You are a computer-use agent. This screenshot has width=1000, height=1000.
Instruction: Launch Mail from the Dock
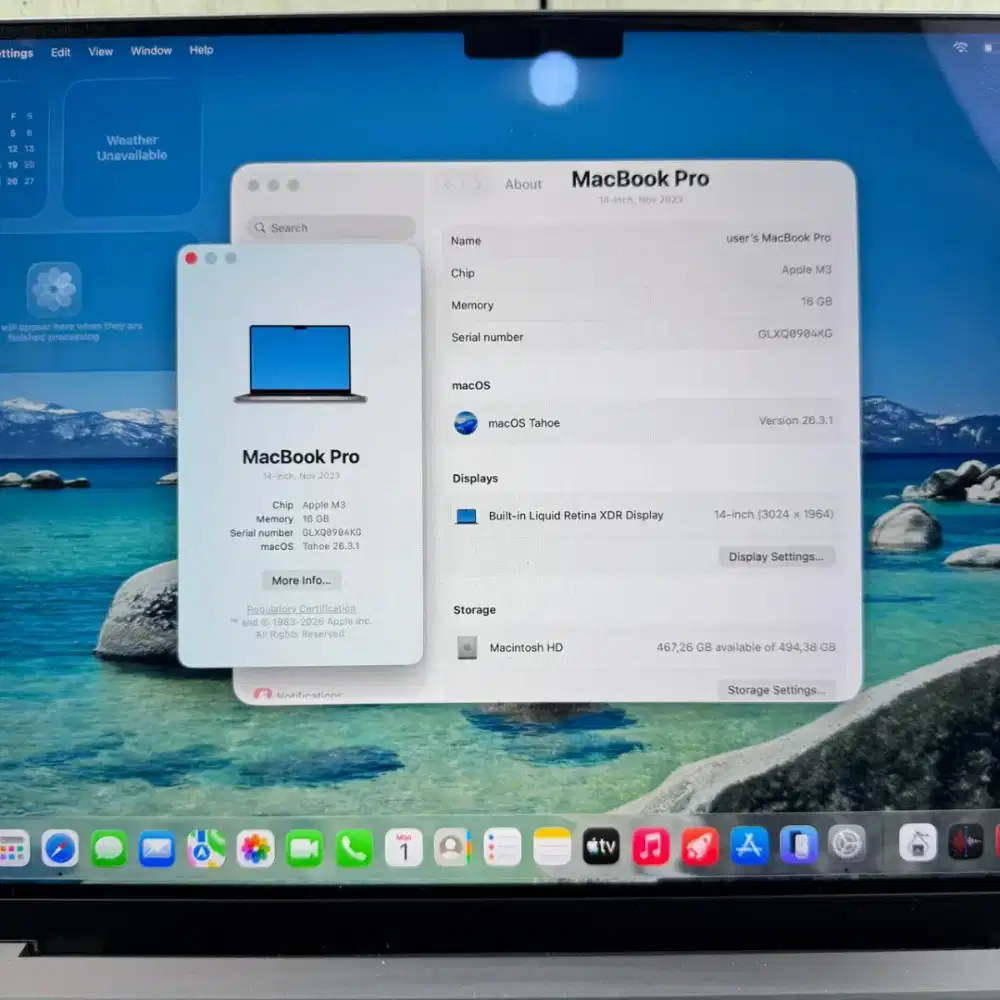[x=157, y=849]
